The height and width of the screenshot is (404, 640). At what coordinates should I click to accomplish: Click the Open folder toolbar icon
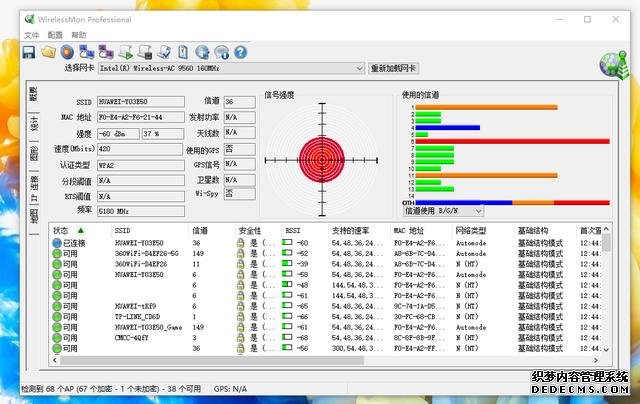coord(48,52)
